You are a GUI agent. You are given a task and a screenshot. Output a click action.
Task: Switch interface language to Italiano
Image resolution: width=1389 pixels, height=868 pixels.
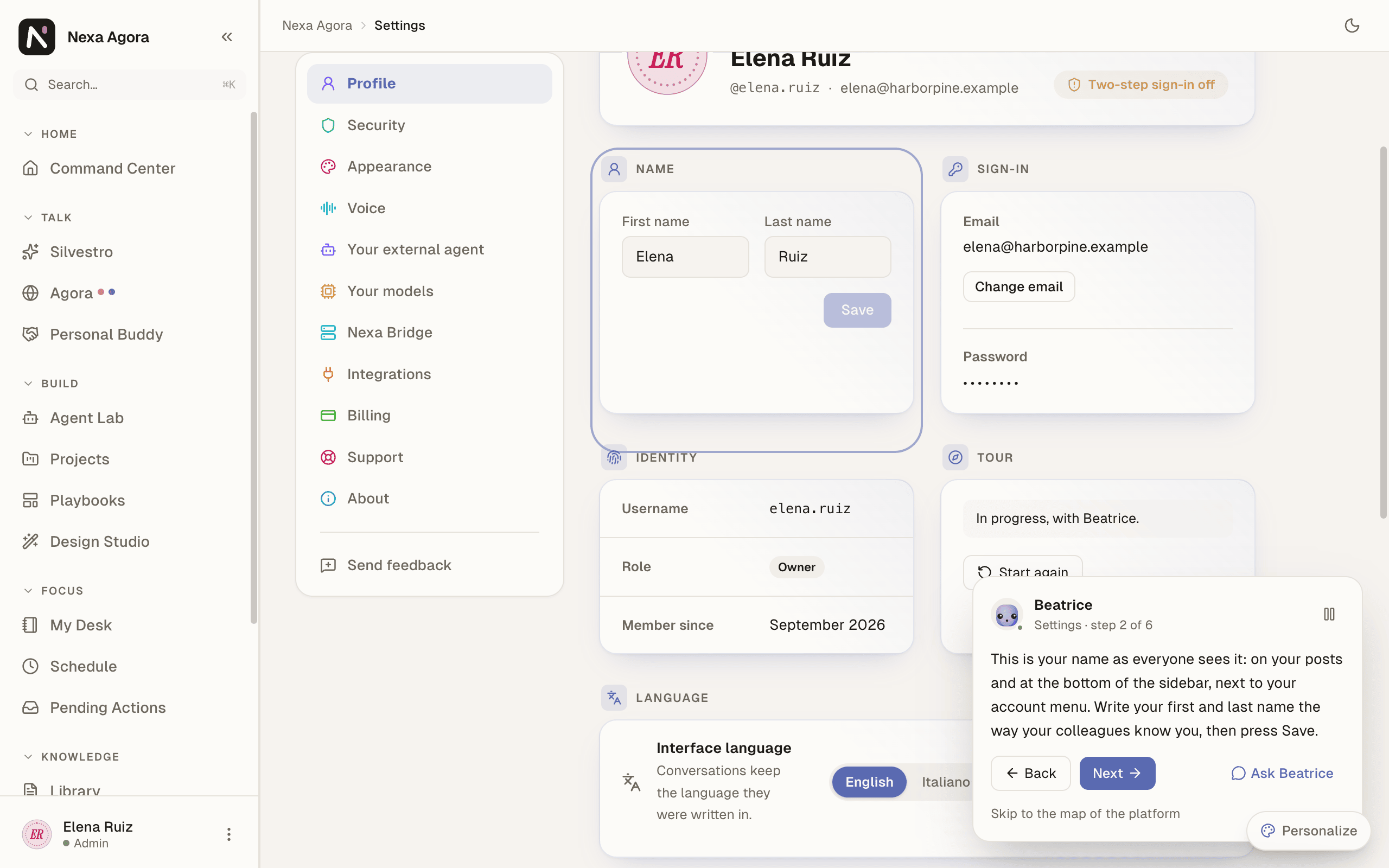[945, 782]
